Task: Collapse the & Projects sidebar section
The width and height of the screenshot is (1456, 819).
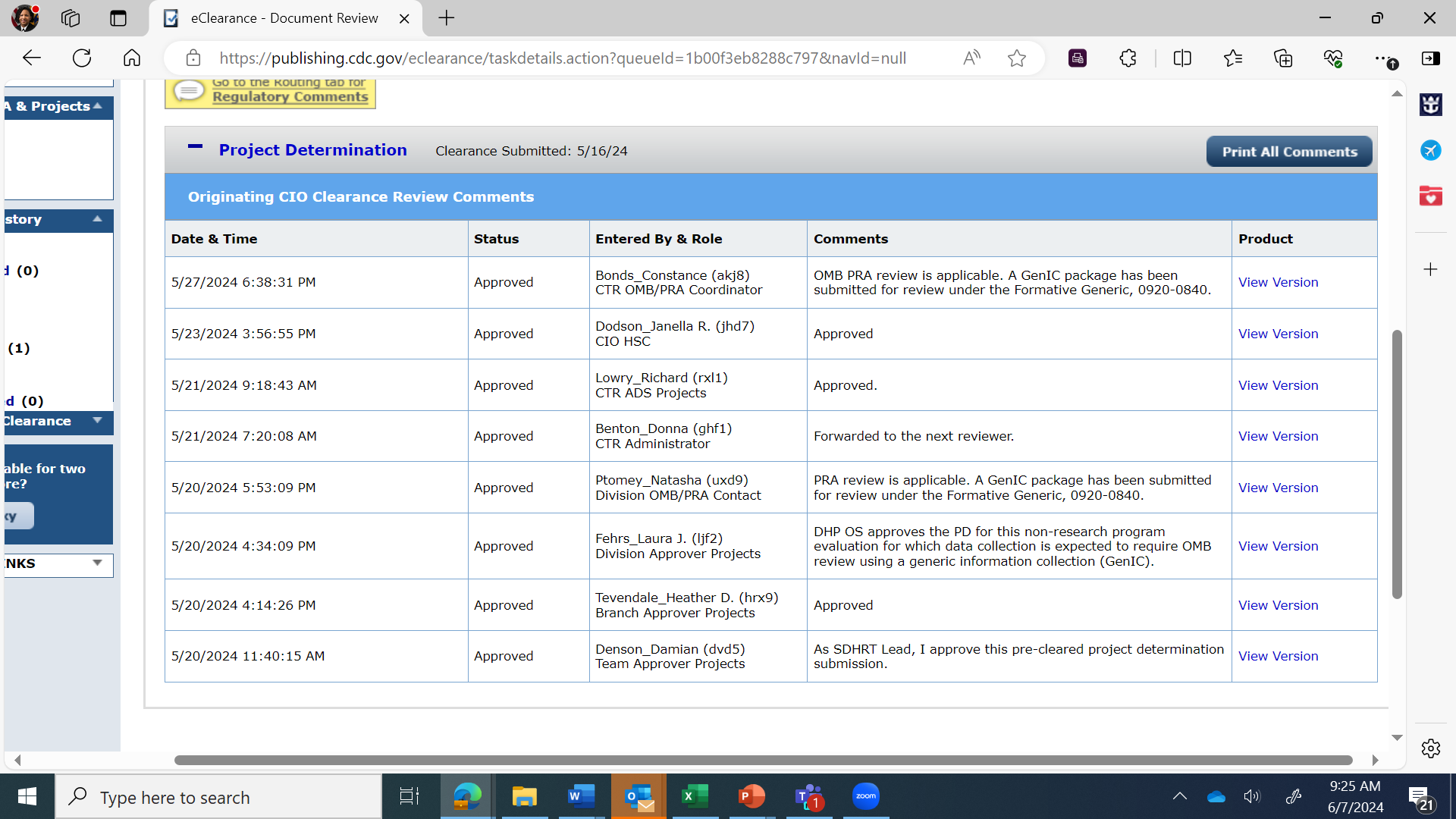Action: [x=97, y=106]
